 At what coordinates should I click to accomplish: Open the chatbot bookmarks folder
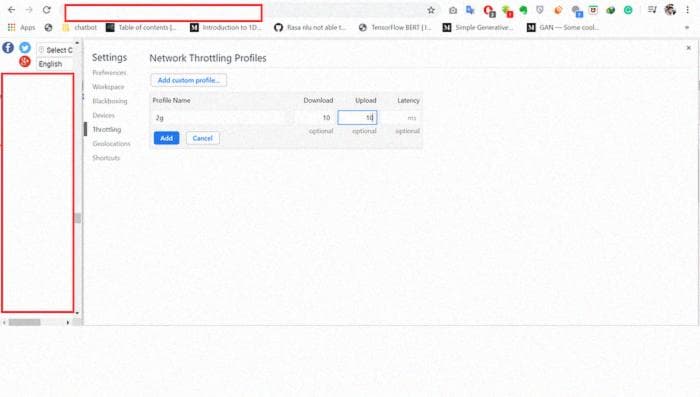80,28
